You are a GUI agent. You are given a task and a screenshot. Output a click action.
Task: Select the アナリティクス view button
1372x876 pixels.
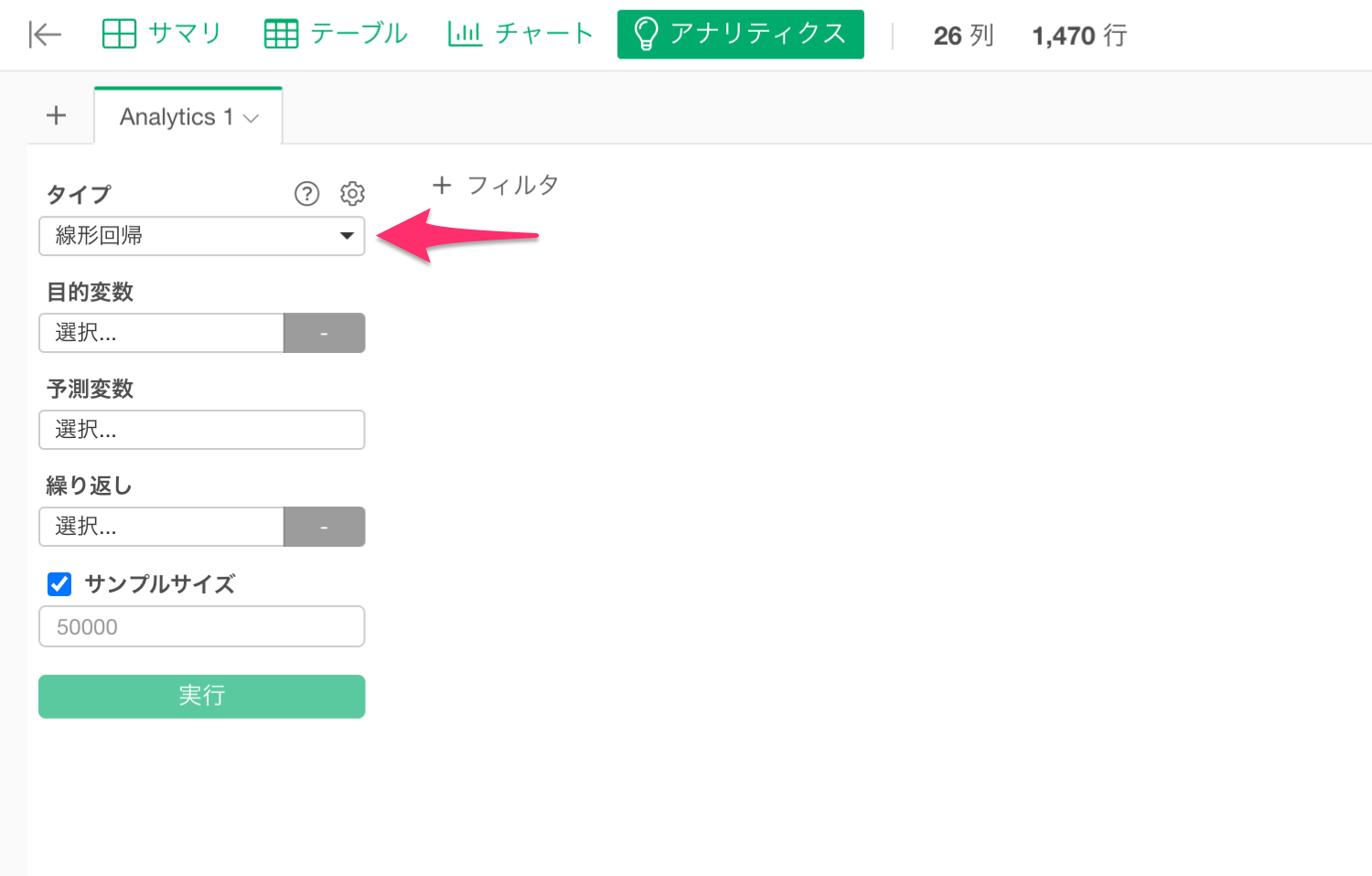741,34
